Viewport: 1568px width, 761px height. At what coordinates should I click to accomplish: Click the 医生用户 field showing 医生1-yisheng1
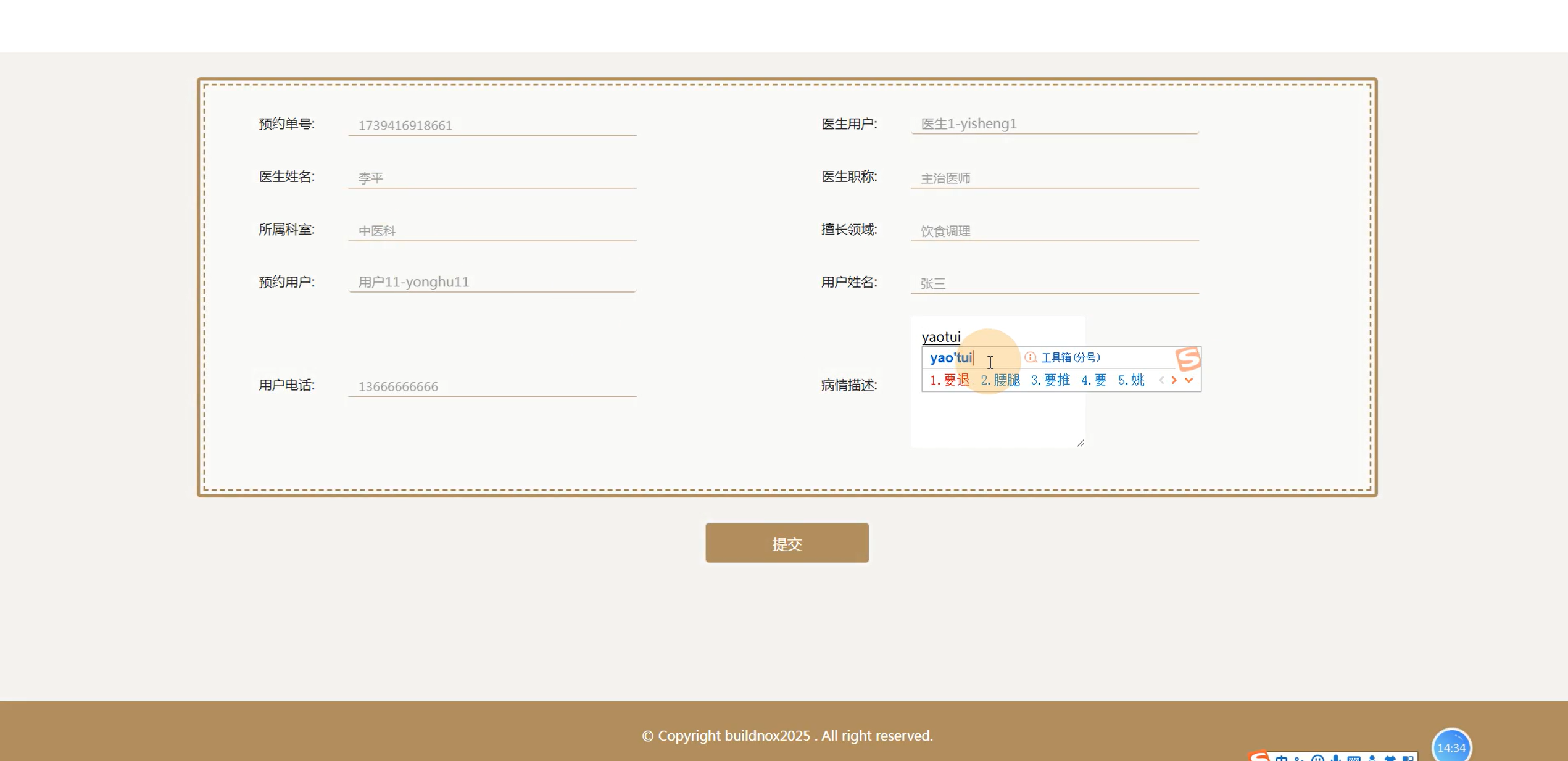pos(1054,123)
